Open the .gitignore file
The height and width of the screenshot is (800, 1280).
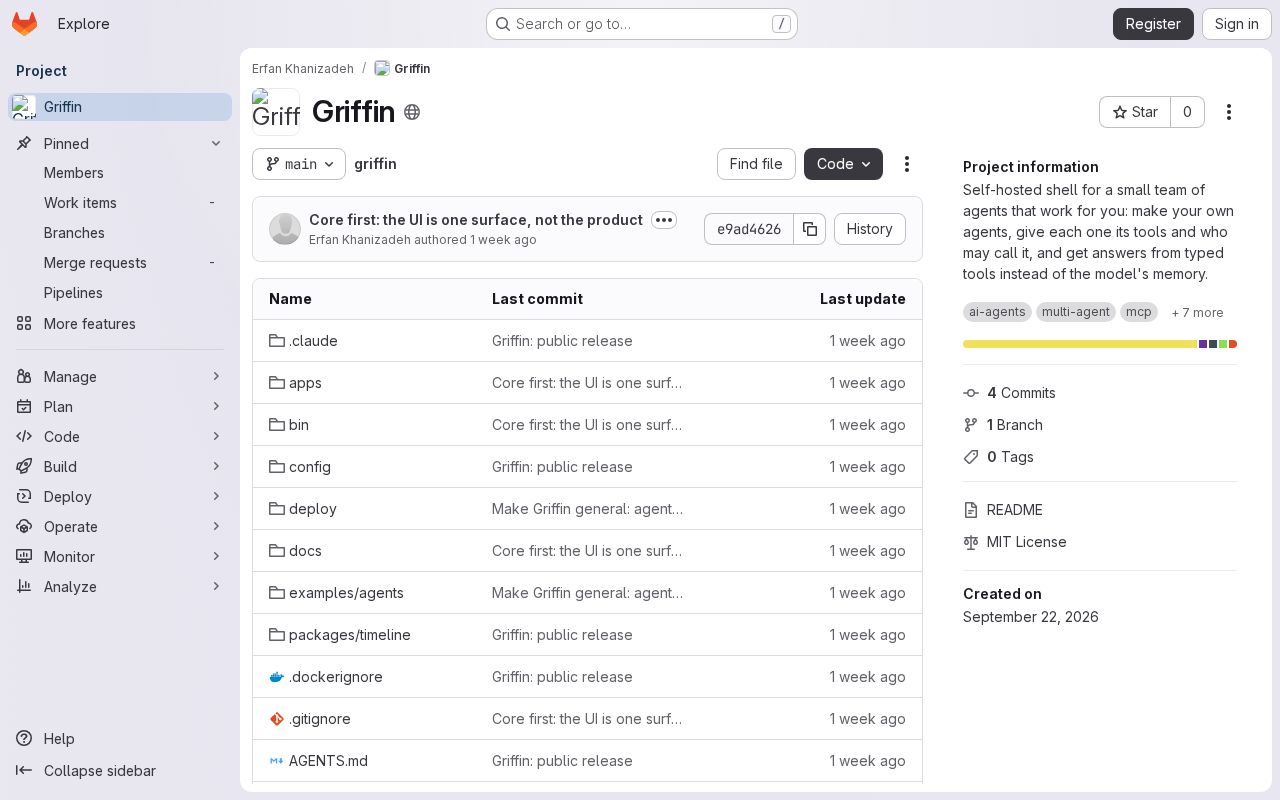pyautogui.click(x=320, y=719)
